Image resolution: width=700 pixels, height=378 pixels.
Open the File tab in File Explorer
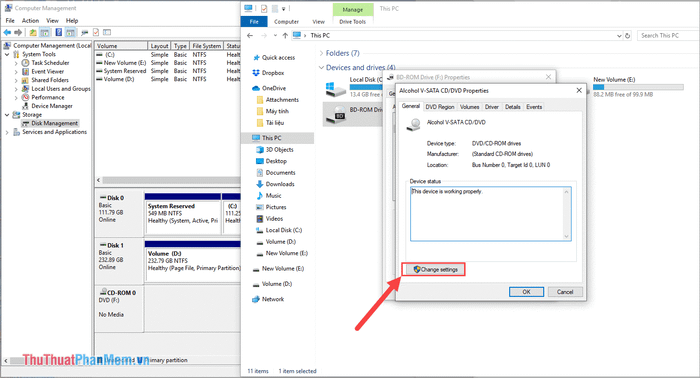pos(254,21)
